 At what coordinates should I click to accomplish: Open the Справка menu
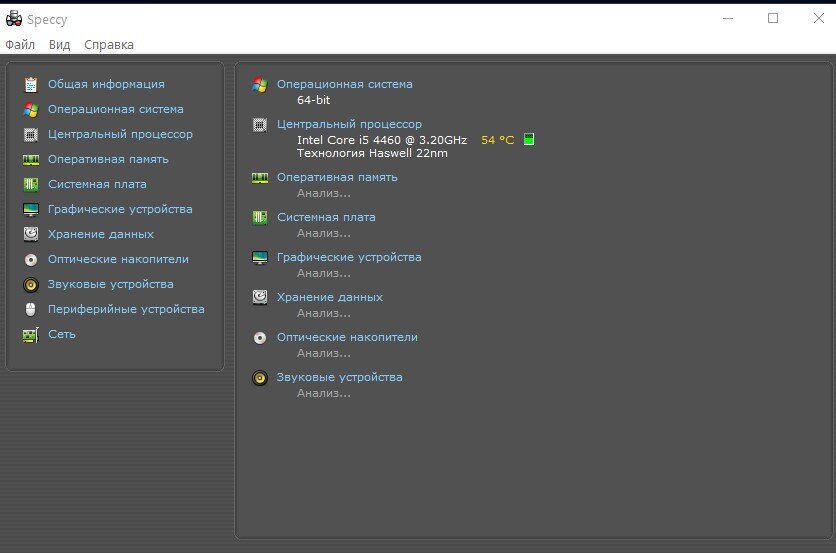pos(109,45)
